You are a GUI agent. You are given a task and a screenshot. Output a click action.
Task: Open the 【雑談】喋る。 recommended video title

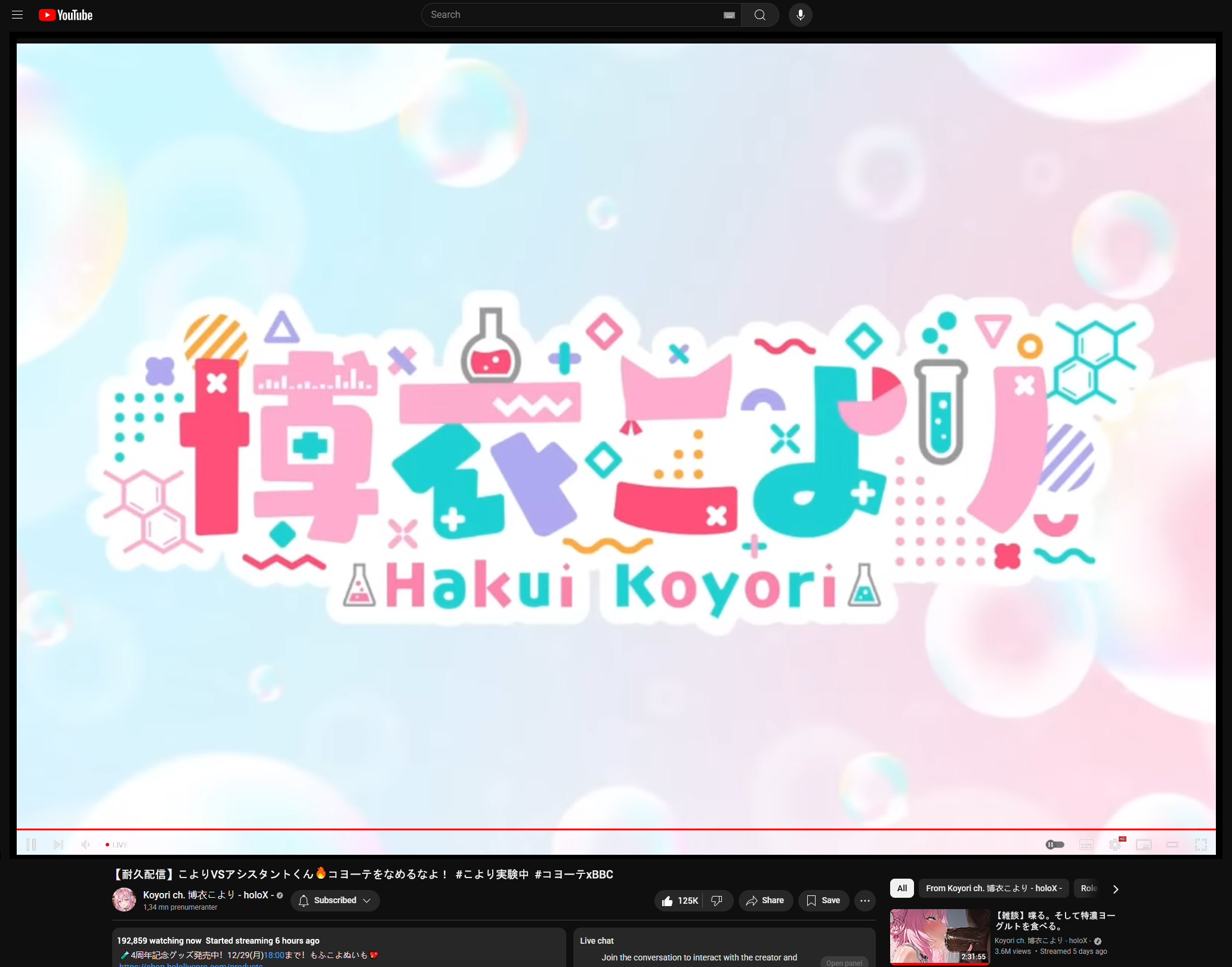pos(1055,920)
